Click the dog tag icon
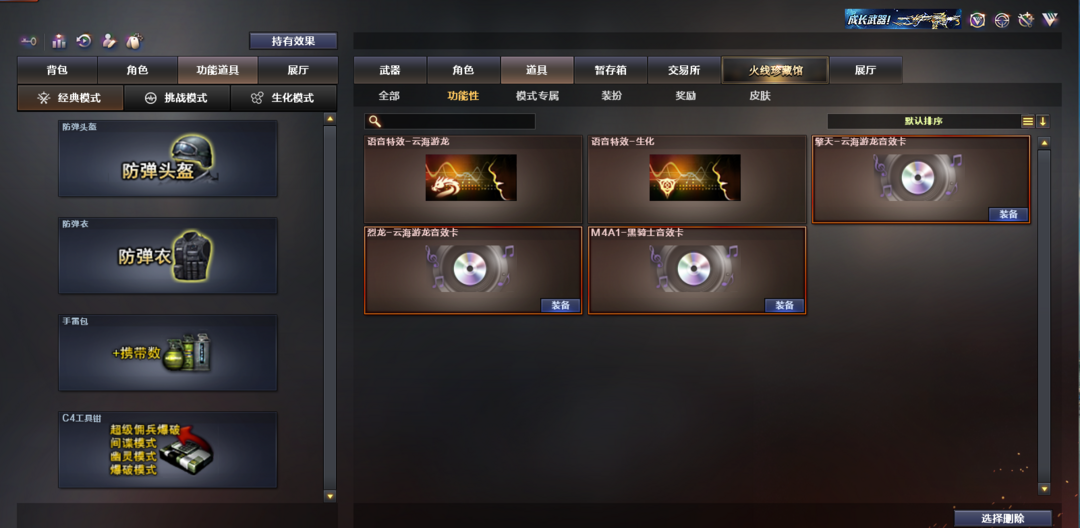Viewport: 1080px width, 528px height. 134,41
